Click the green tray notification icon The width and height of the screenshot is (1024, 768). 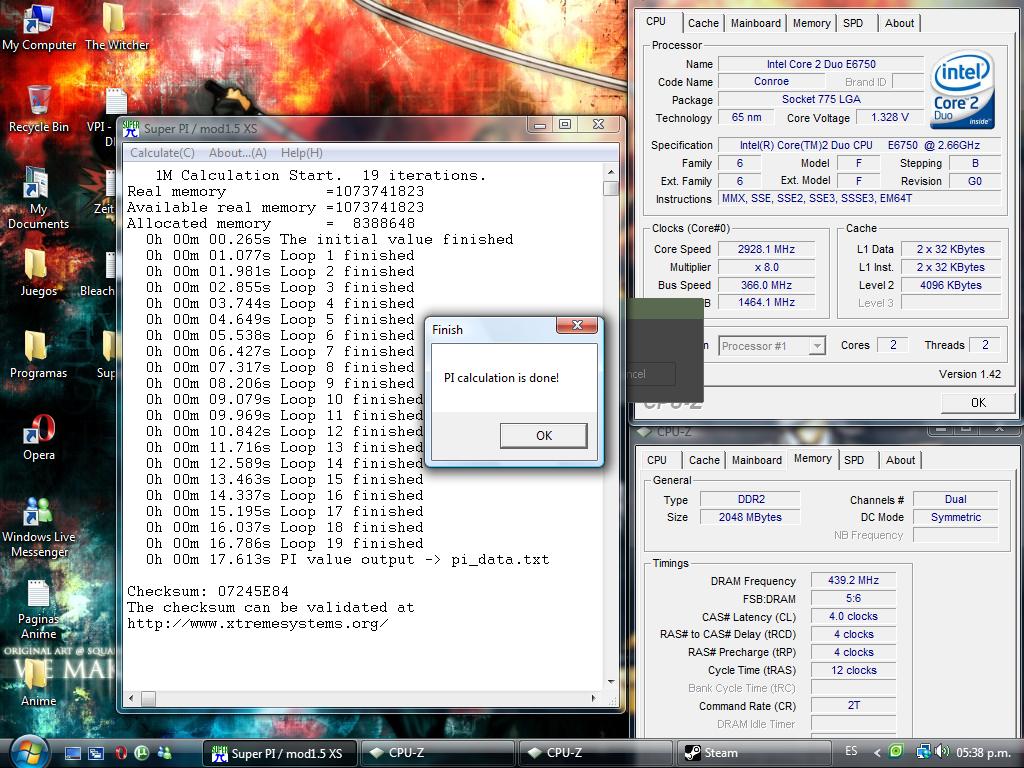click(x=897, y=752)
